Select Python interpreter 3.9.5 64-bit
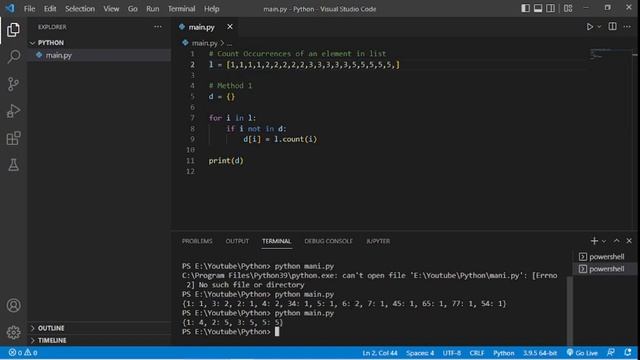 (x=540, y=353)
